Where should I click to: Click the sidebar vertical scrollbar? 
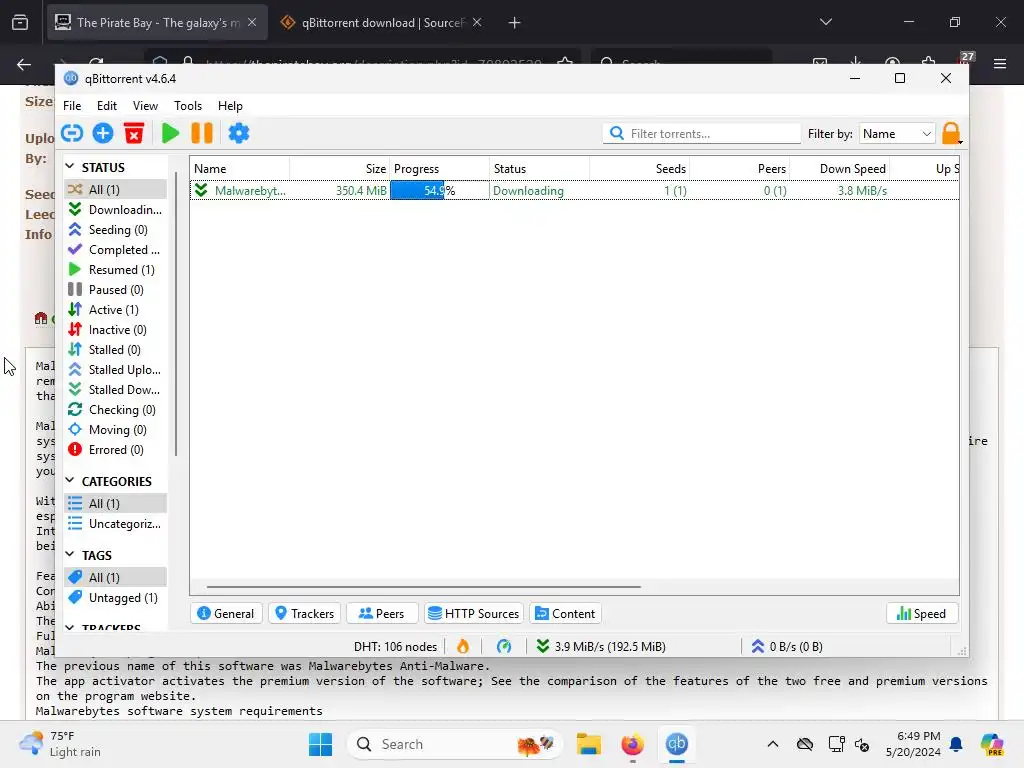pos(176,313)
